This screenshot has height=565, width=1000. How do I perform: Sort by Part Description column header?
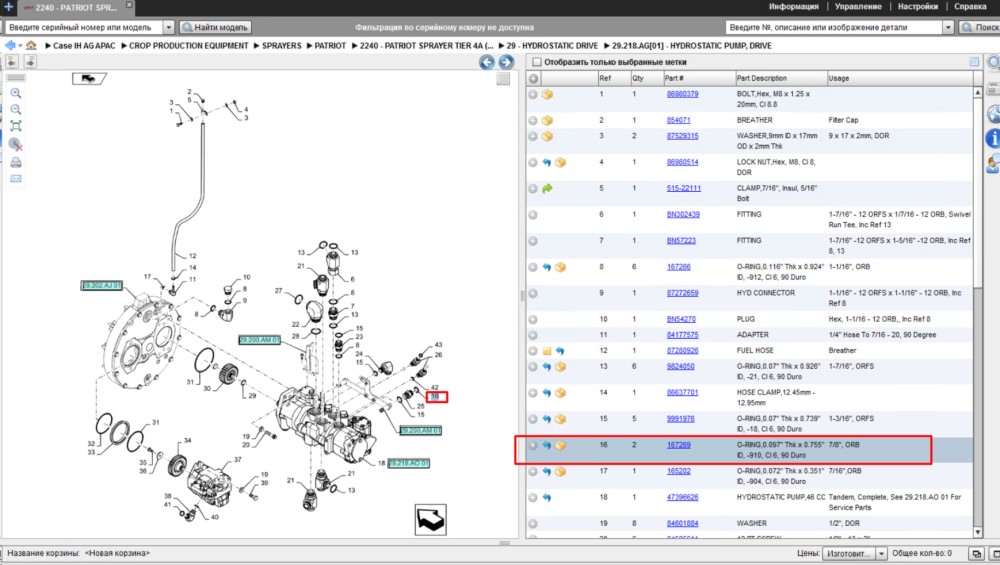click(781, 78)
